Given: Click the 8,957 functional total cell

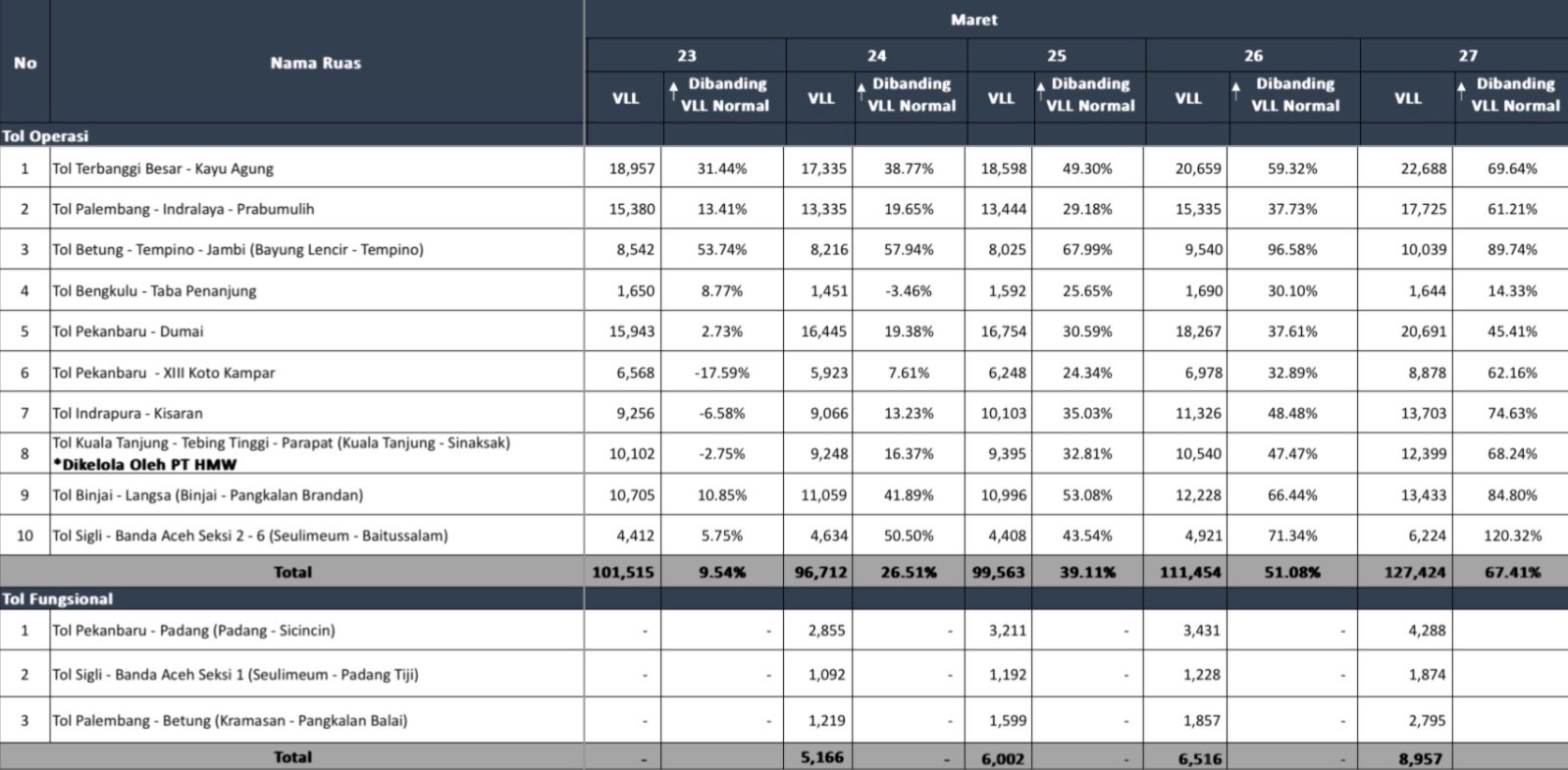Looking at the screenshot, I should (1421, 757).
